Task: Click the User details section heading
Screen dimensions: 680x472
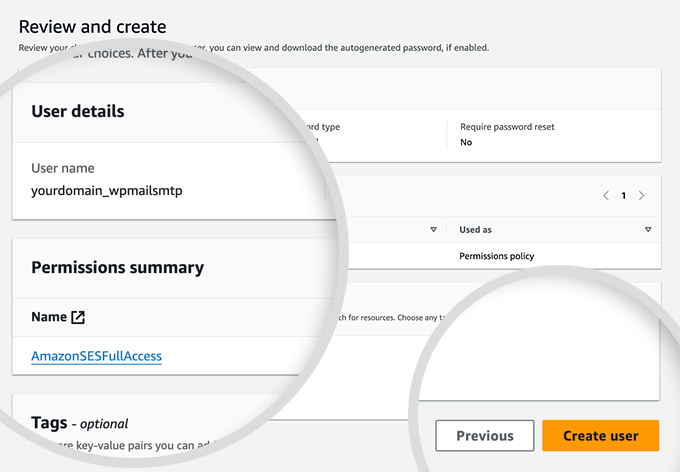Action: click(78, 111)
